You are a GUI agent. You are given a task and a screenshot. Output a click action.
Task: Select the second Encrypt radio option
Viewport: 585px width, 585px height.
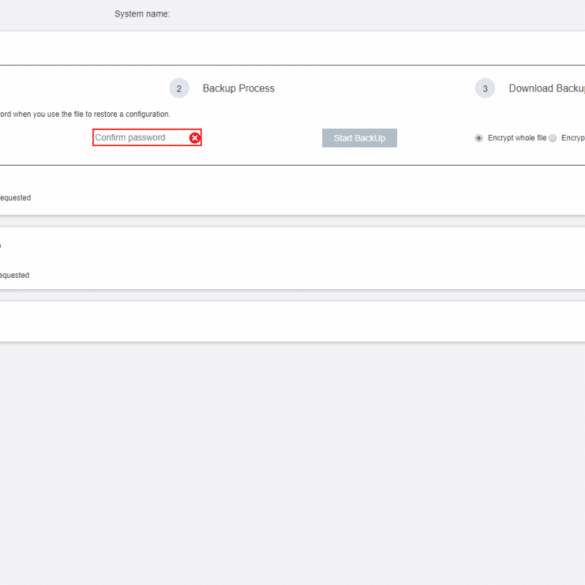(x=553, y=138)
